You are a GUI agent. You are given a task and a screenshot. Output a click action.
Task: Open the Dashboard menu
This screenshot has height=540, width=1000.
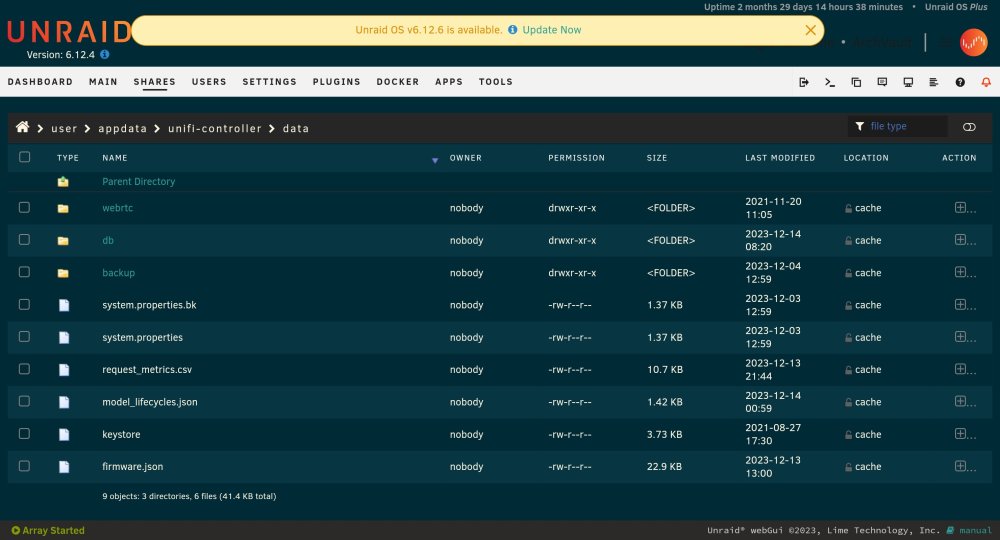coord(40,82)
